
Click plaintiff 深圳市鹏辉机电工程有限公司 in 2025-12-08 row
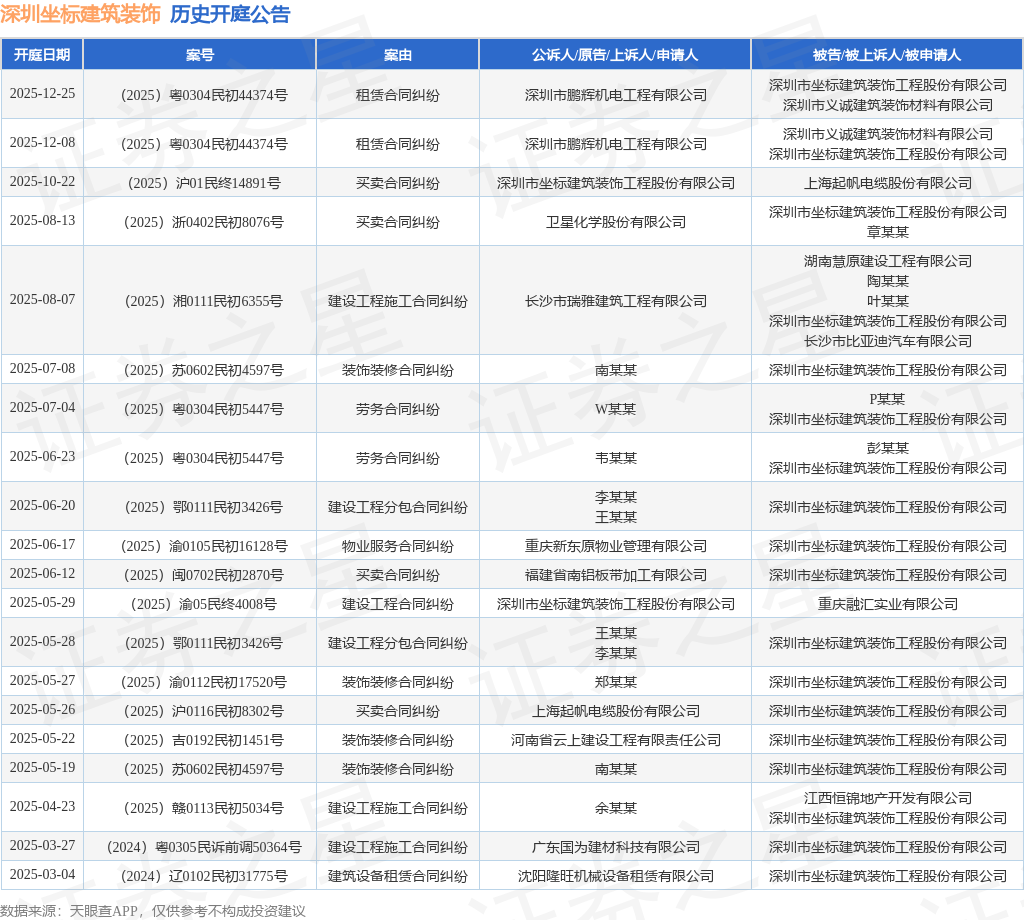(616, 144)
